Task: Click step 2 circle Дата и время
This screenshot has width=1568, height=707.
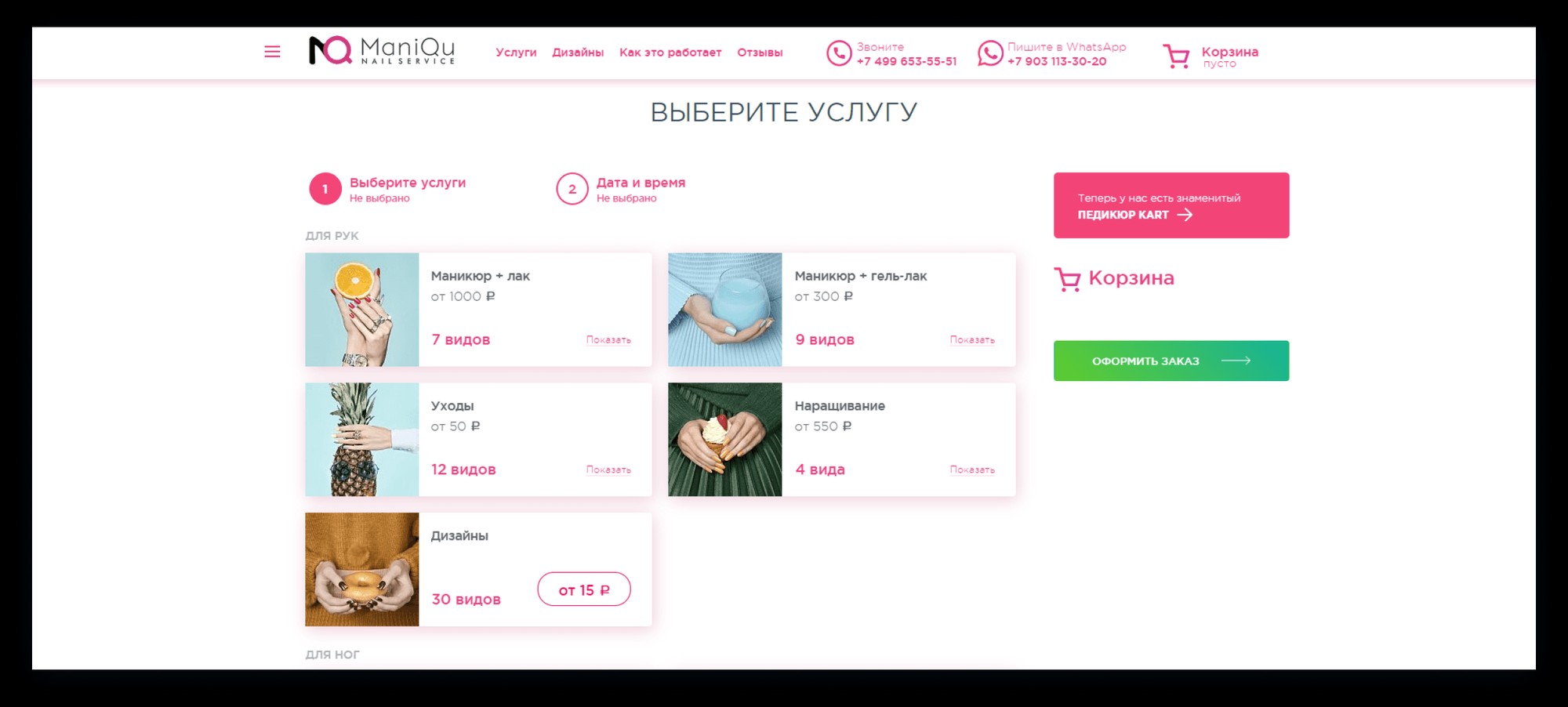Action: coord(572,189)
